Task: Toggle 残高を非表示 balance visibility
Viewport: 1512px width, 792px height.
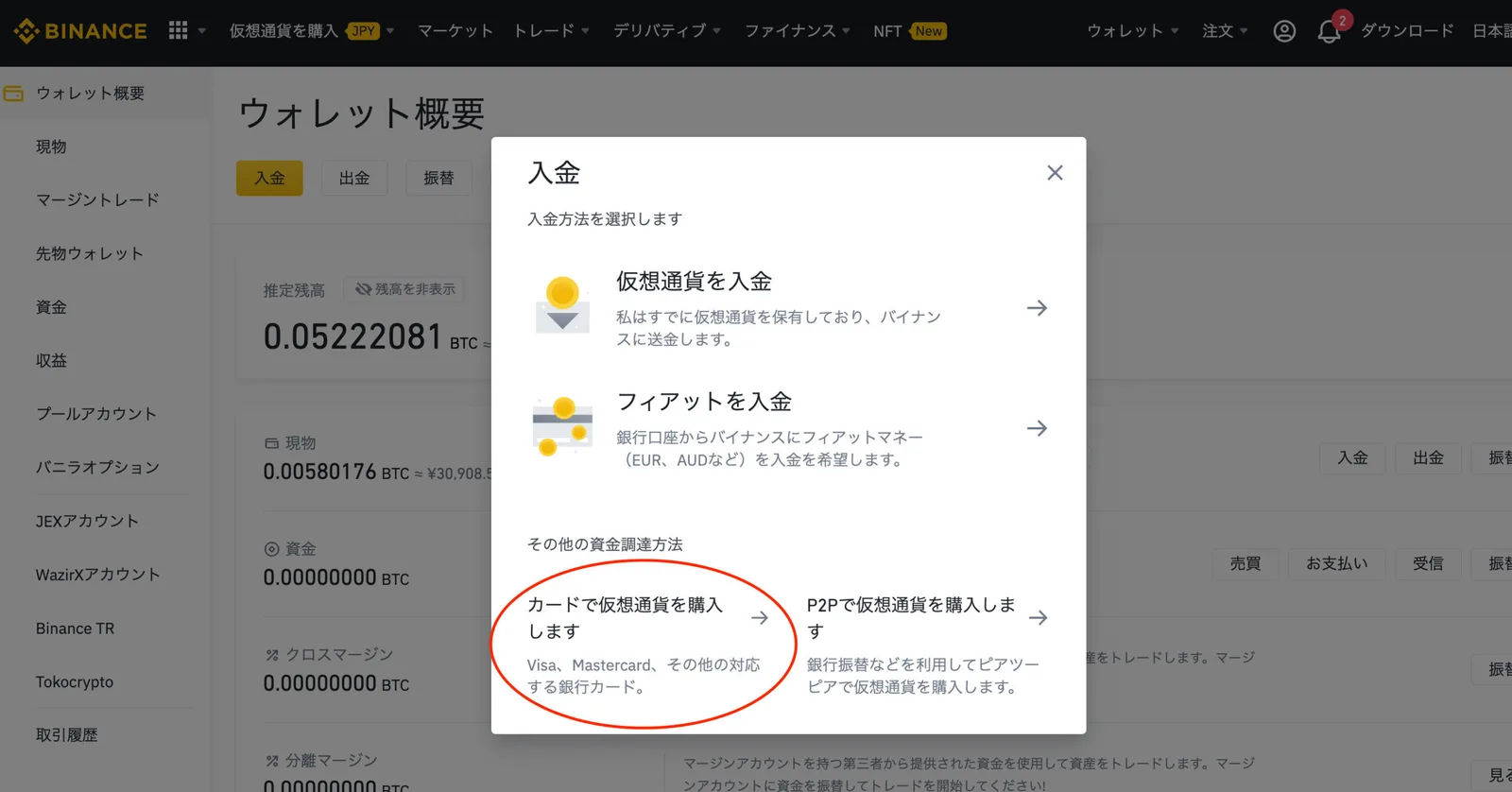Action: pos(404,289)
